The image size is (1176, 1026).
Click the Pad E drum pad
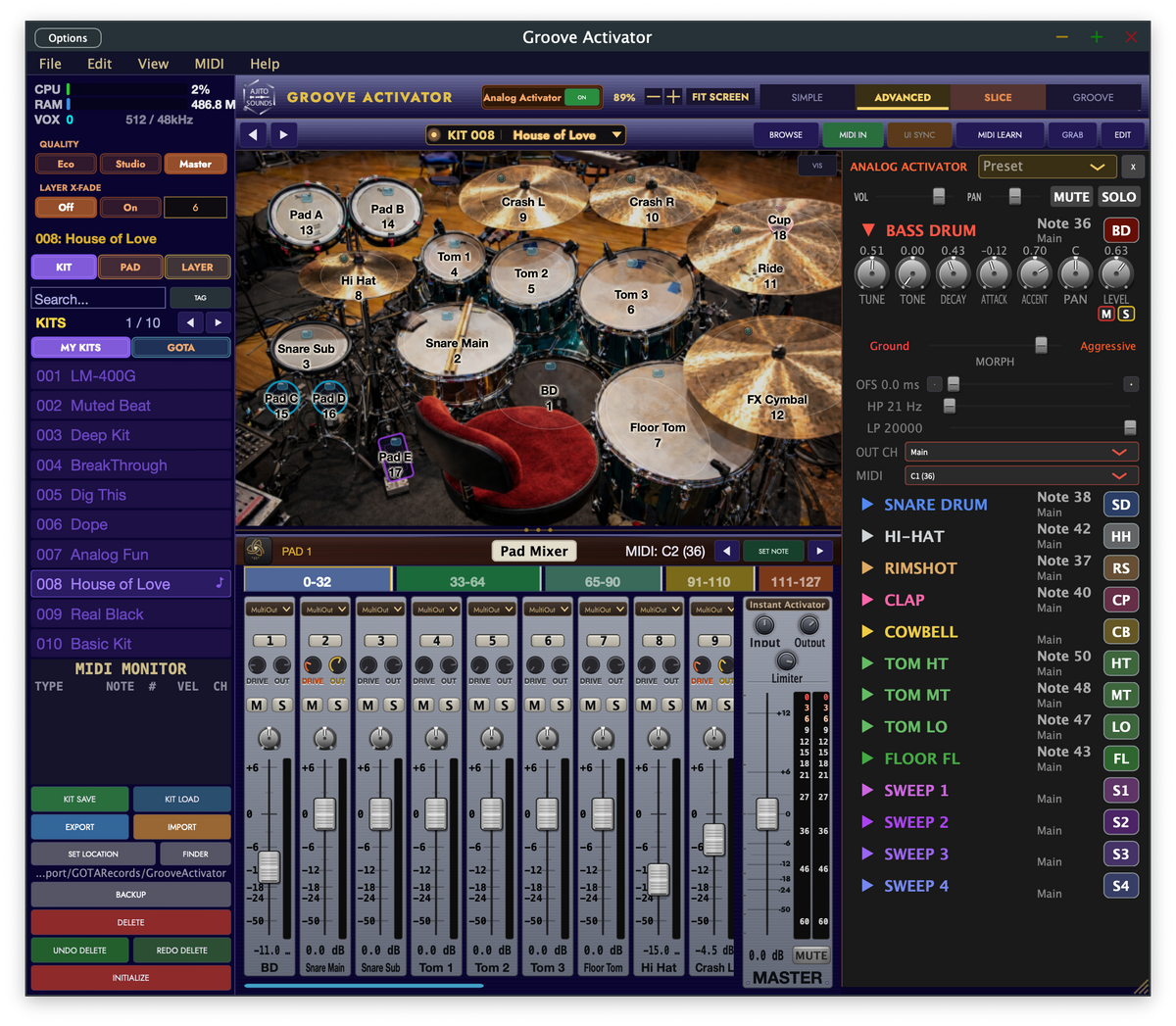395,458
